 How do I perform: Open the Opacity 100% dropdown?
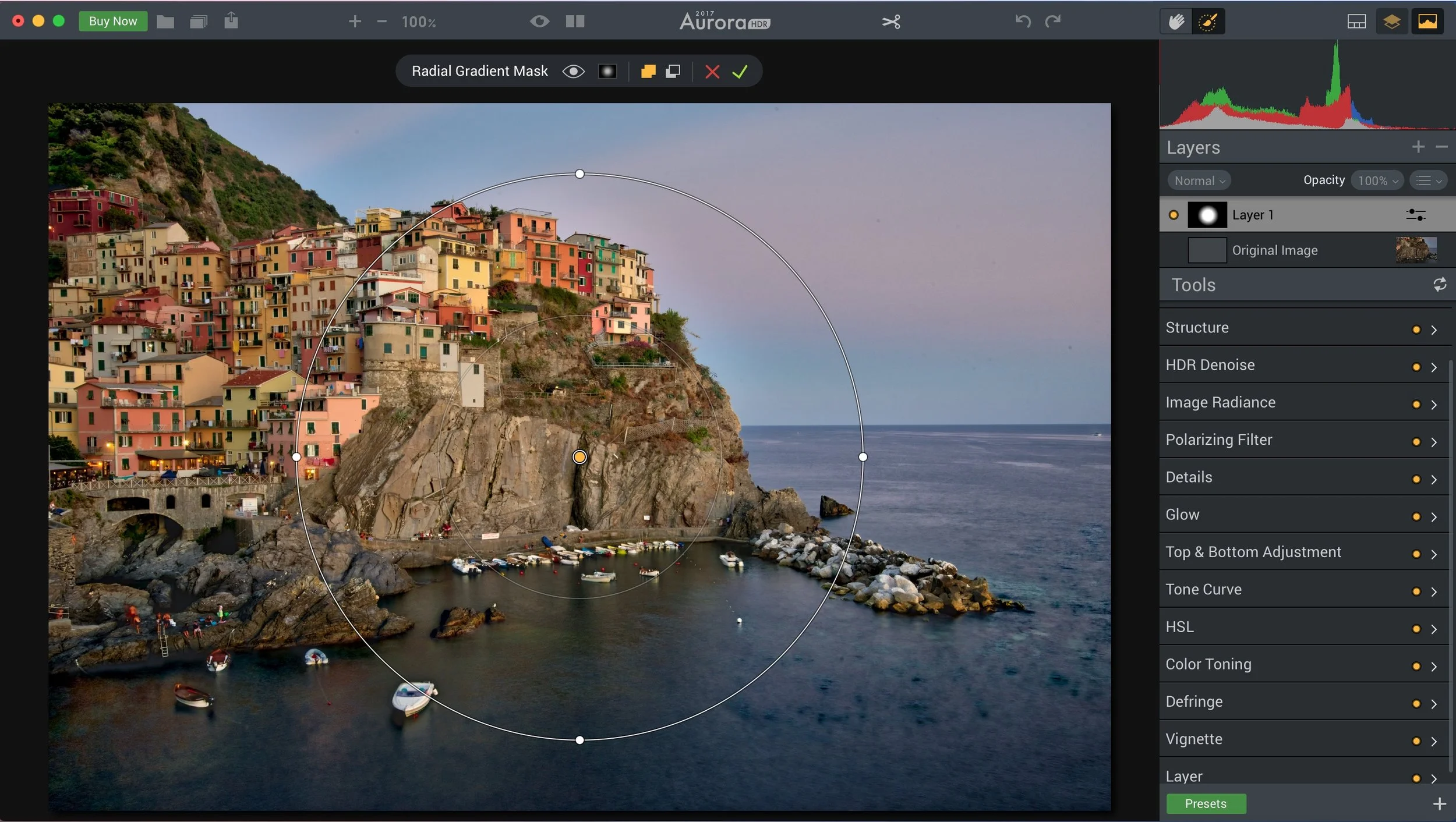[x=1377, y=180]
